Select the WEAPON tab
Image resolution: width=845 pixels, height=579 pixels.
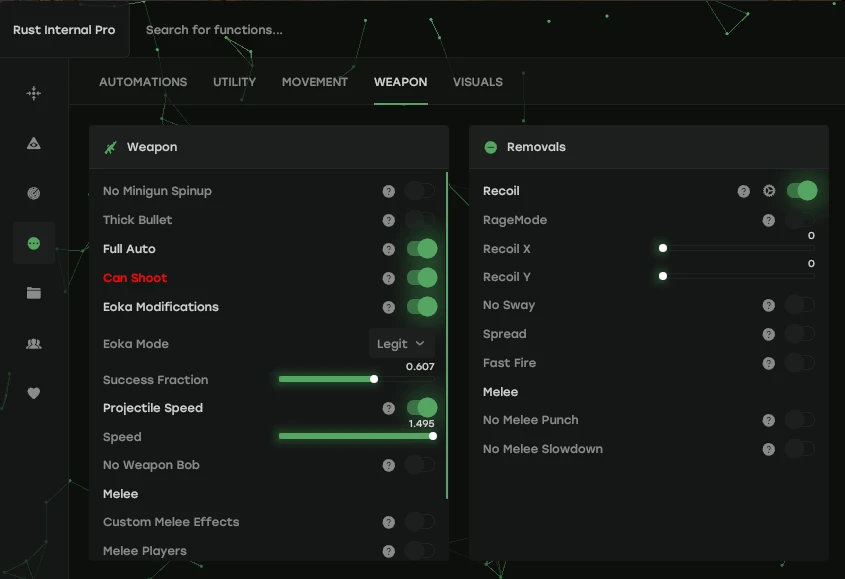[x=400, y=82]
